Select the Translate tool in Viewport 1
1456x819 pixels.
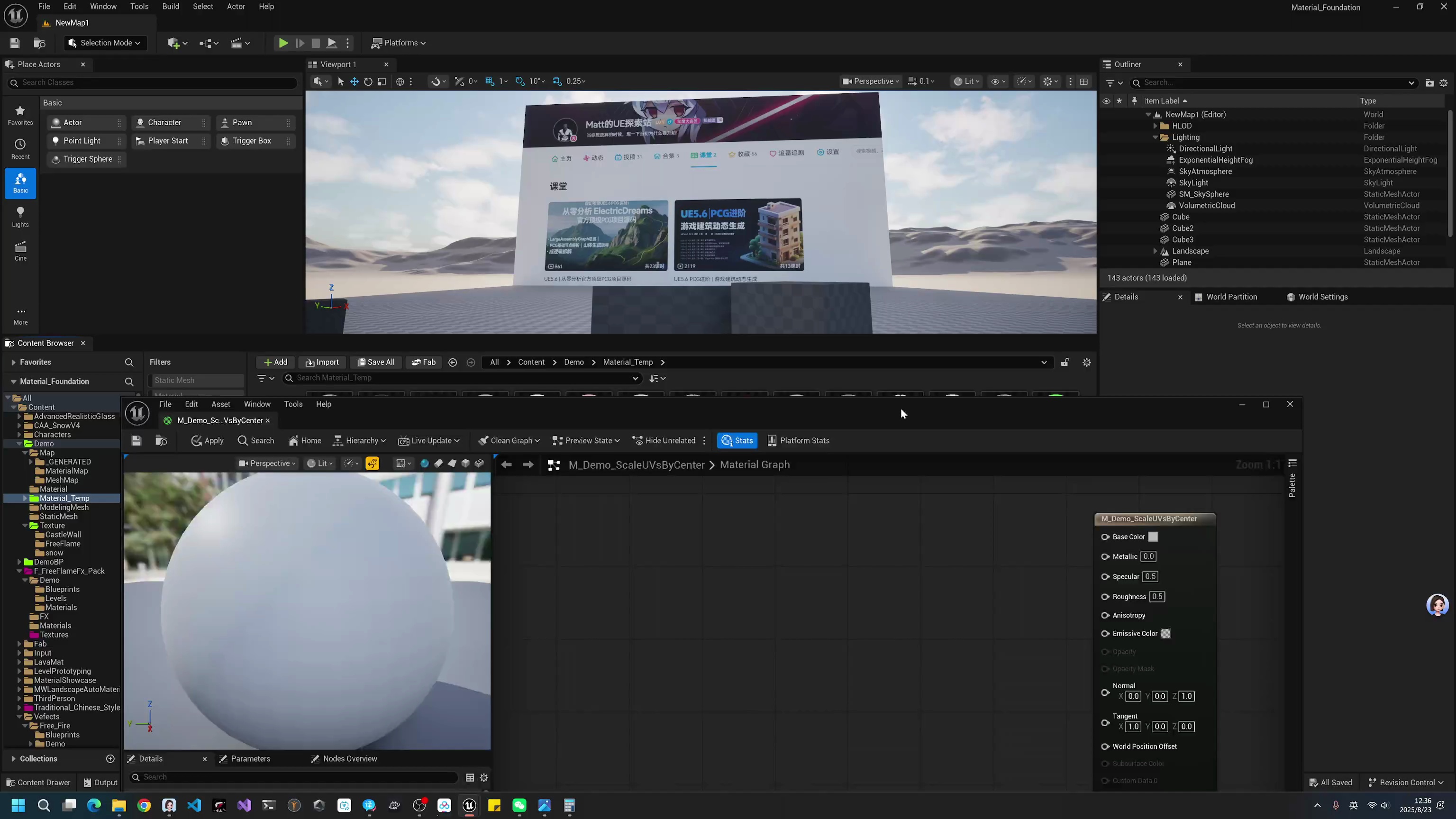355,82
